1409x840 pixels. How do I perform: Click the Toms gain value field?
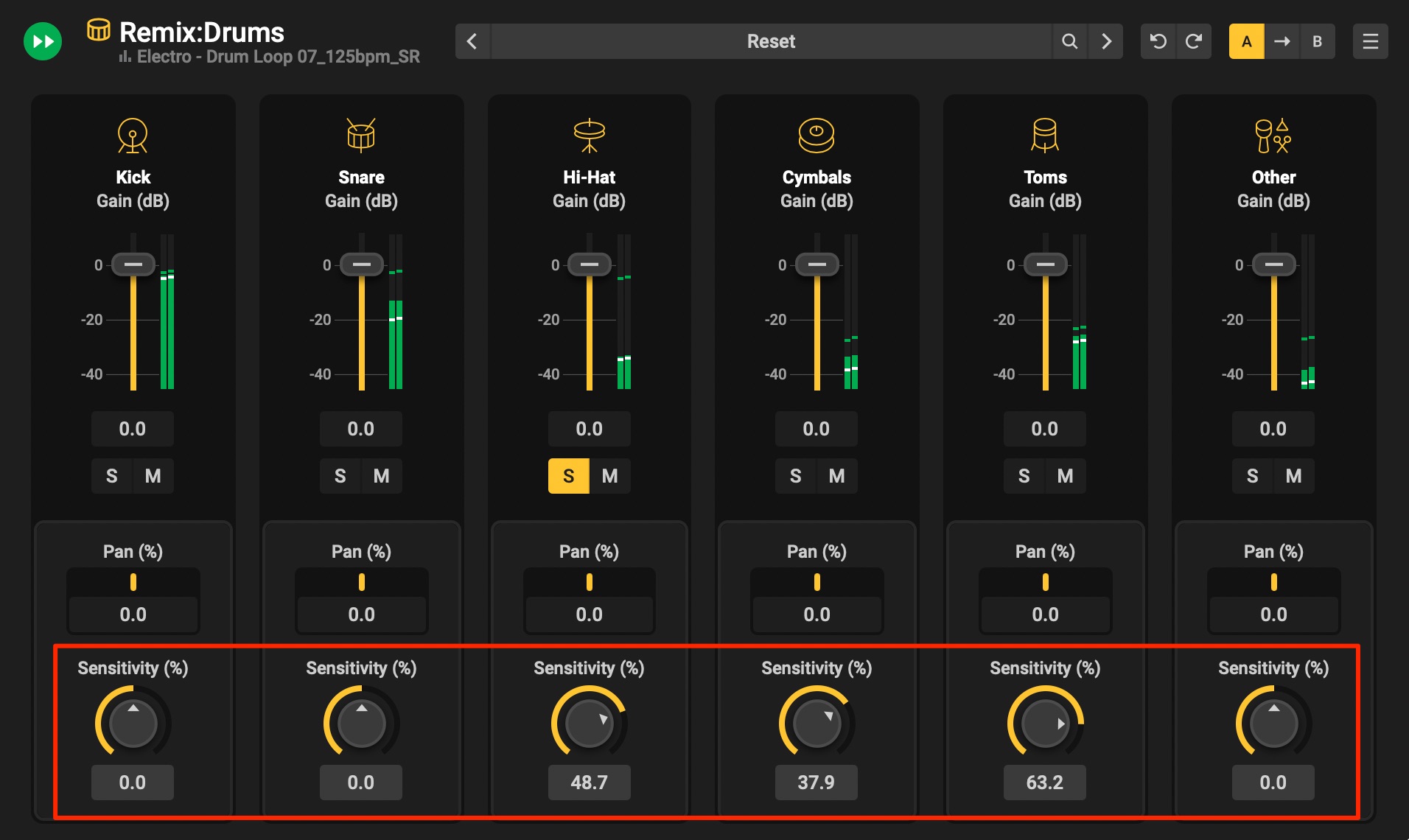(x=1045, y=429)
